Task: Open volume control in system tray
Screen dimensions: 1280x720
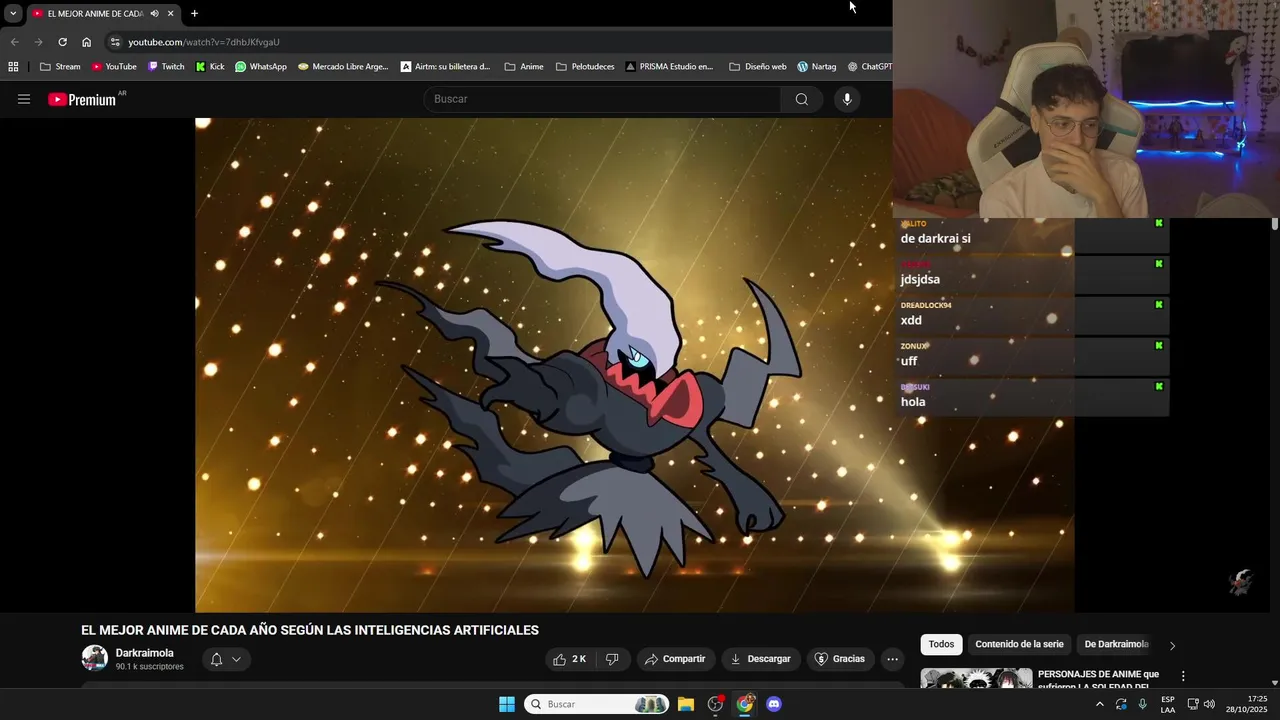Action: point(1209,704)
